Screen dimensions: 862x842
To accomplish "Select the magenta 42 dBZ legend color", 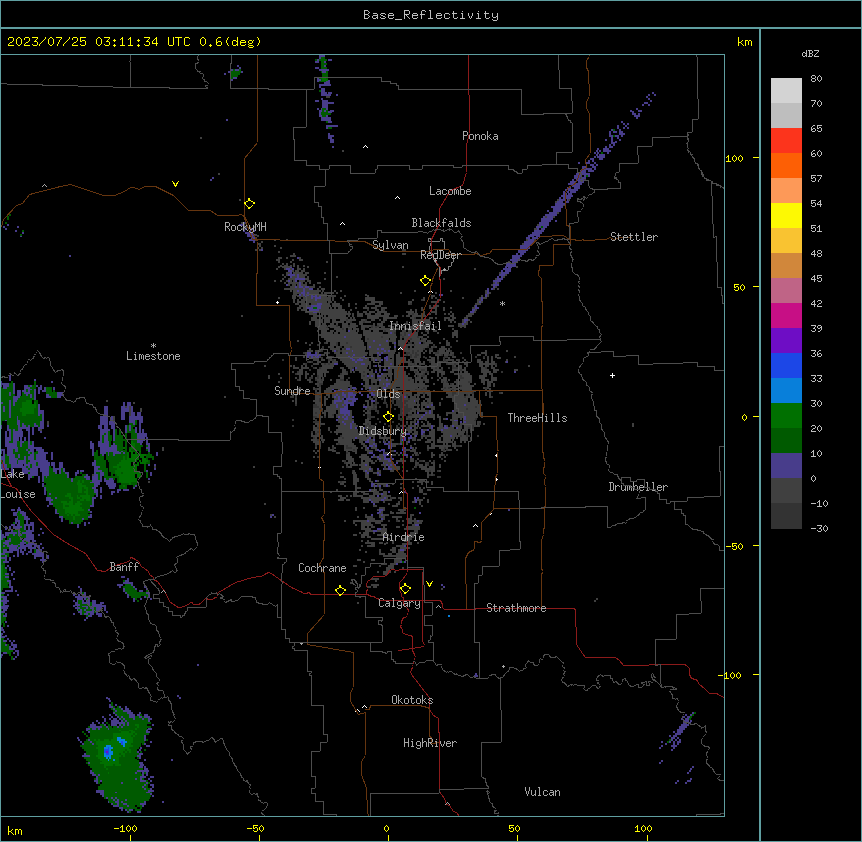I will pyautogui.click(x=786, y=316).
